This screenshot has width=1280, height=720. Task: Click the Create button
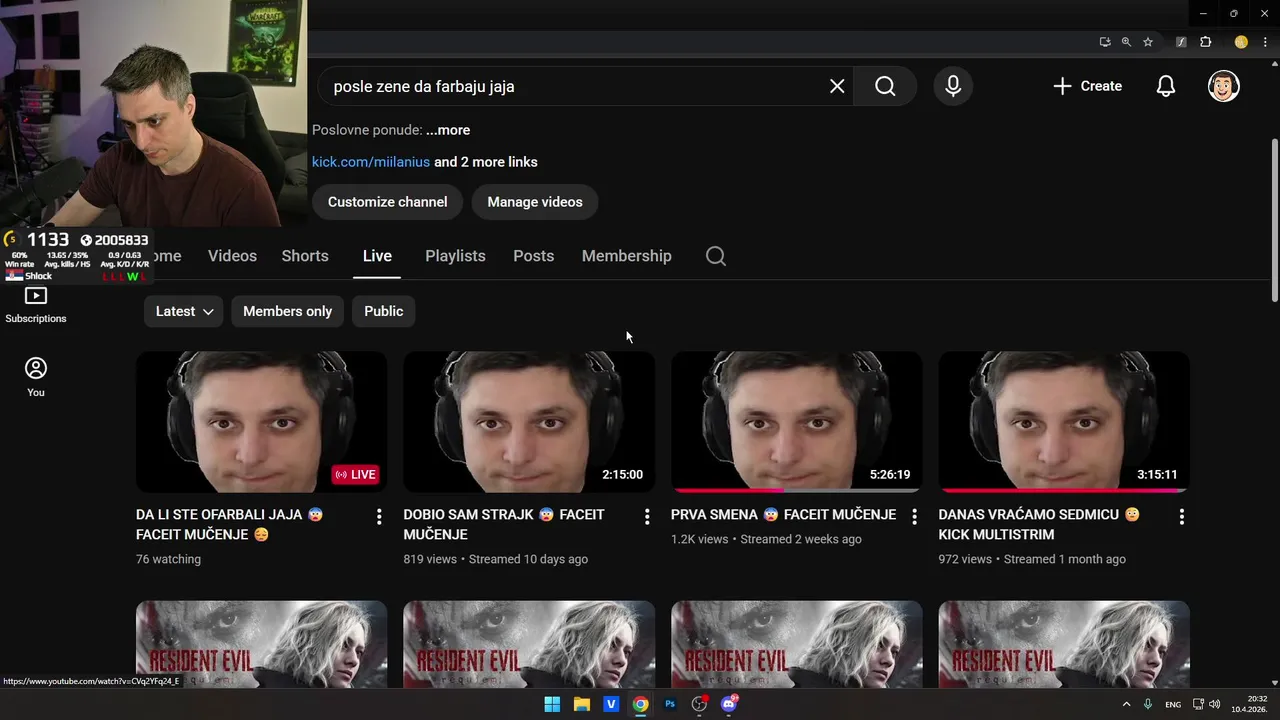click(x=1088, y=86)
